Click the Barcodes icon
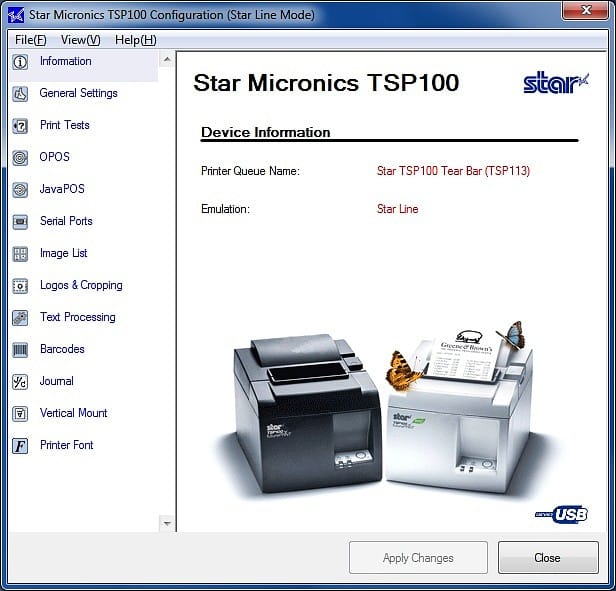Viewport: 616px width, 591px height. [x=20, y=350]
